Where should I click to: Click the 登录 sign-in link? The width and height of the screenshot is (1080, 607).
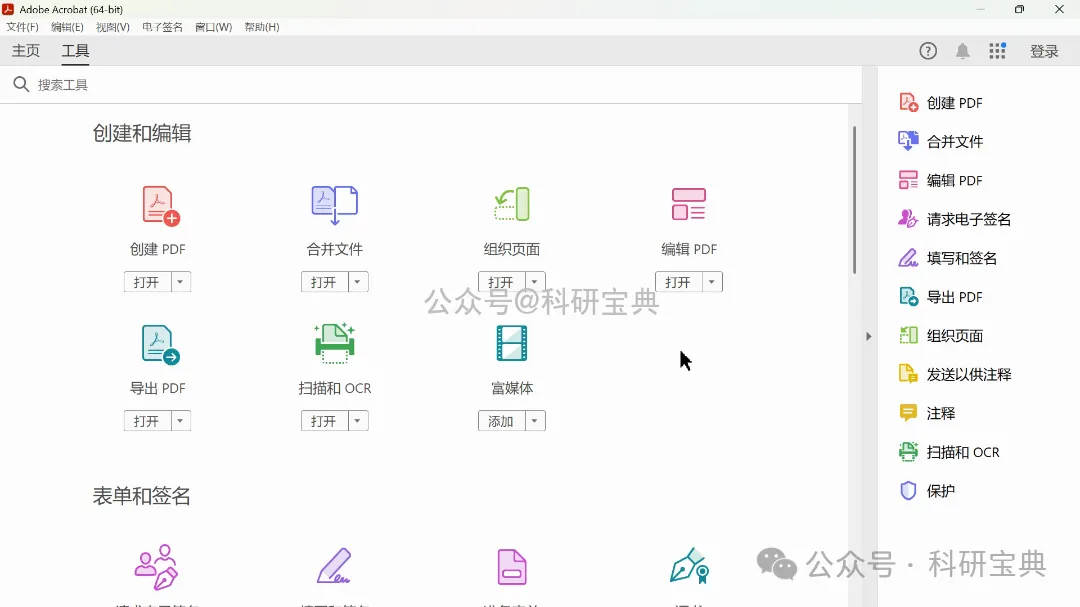(x=1044, y=51)
